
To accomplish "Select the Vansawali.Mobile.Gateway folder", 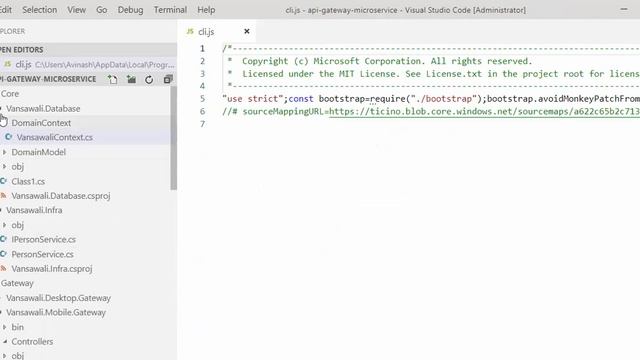I will 56,313.
